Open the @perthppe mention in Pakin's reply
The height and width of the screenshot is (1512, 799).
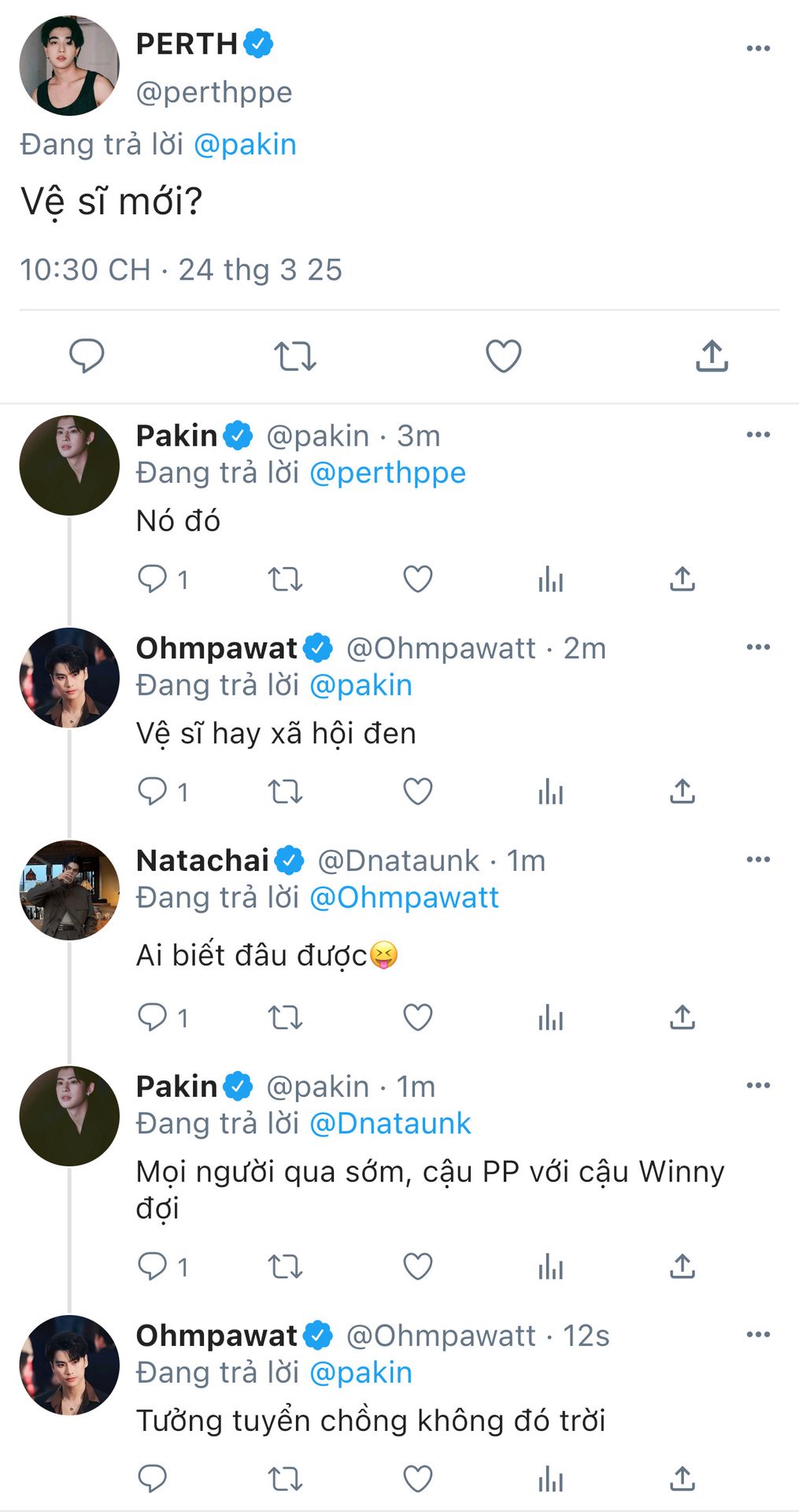pyautogui.click(x=387, y=472)
